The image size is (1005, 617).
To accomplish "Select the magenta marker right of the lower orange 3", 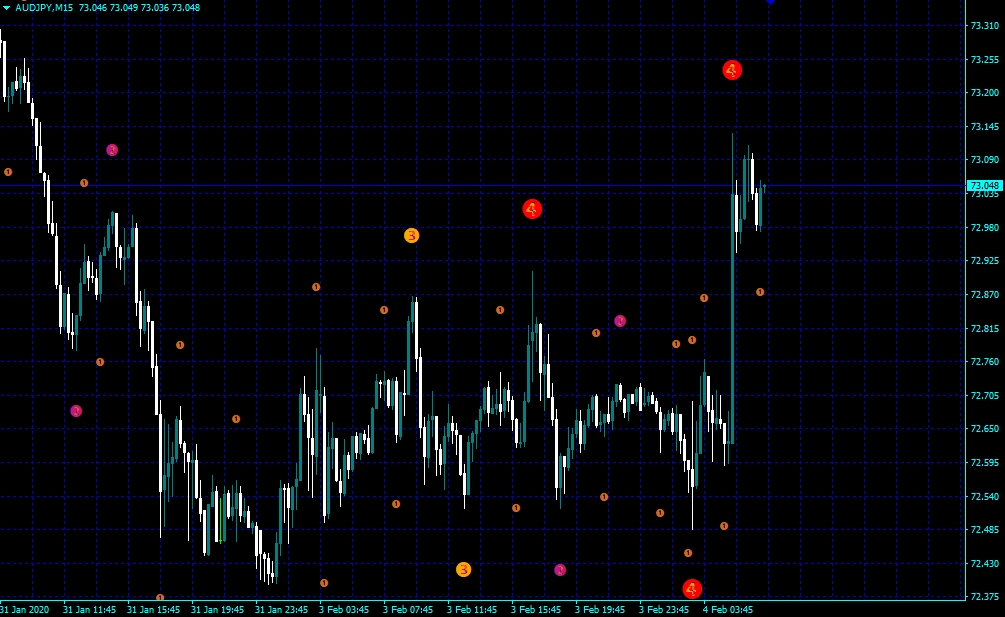I will click(x=560, y=570).
